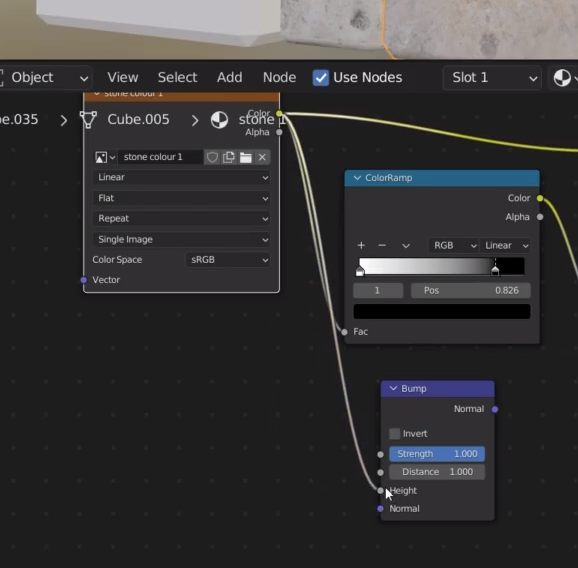Image resolution: width=578 pixels, height=568 pixels.
Task: Click the Bump Distance value field
Action: point(437,472)
